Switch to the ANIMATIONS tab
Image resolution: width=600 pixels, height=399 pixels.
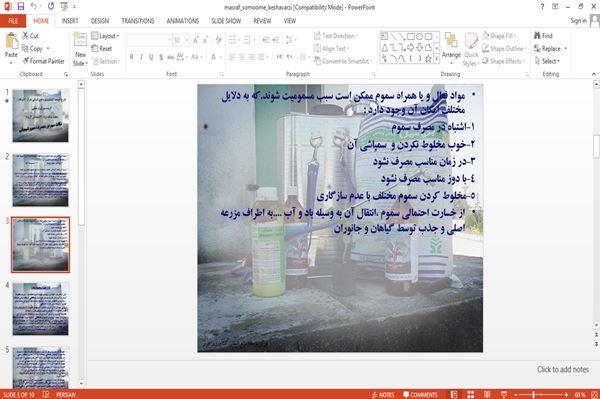(183, 21)
